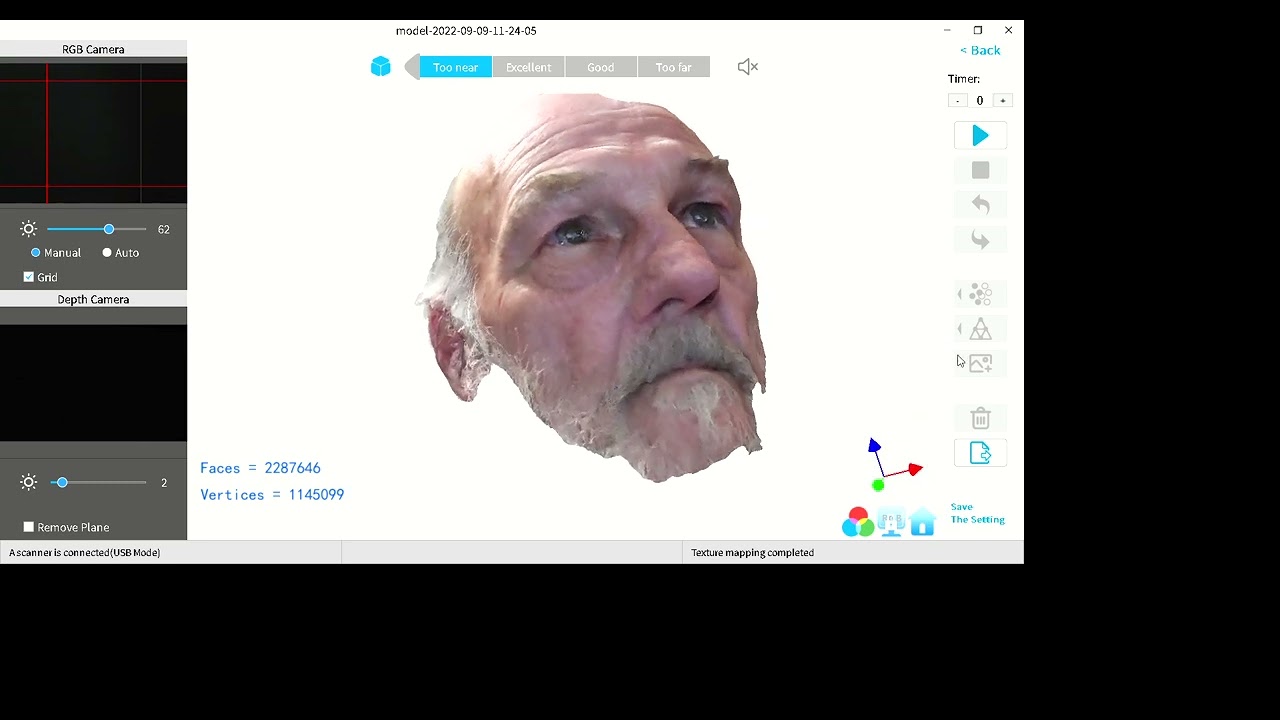Screen dimensions: 1280x720
Task: Select the Excellent distance indicator
Action: click(528, 67)
